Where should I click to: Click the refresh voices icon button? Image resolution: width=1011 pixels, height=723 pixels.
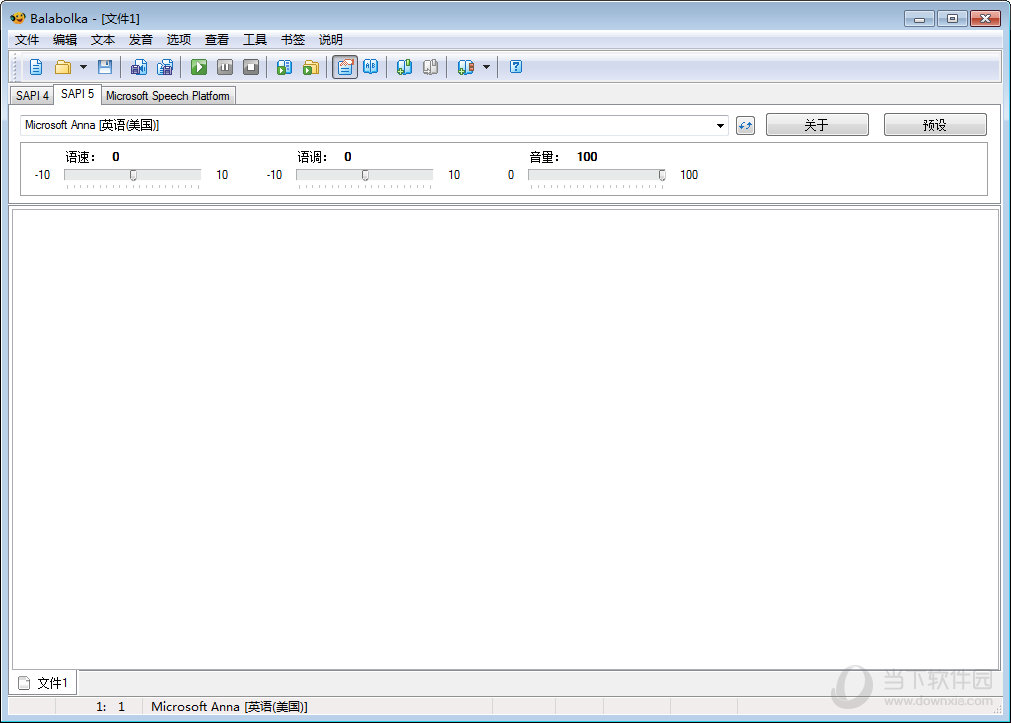745,125
